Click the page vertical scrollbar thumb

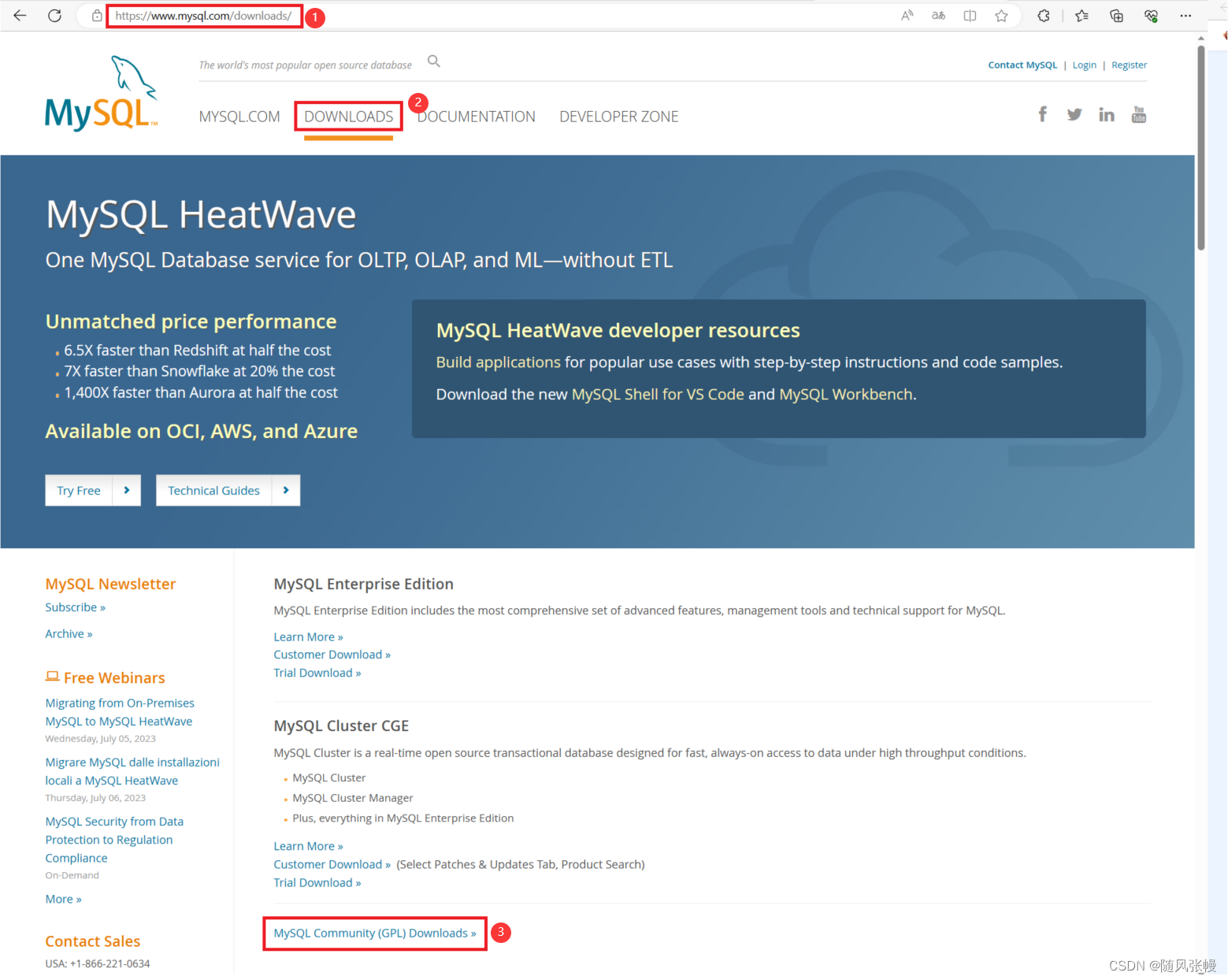coord(1201,148)
